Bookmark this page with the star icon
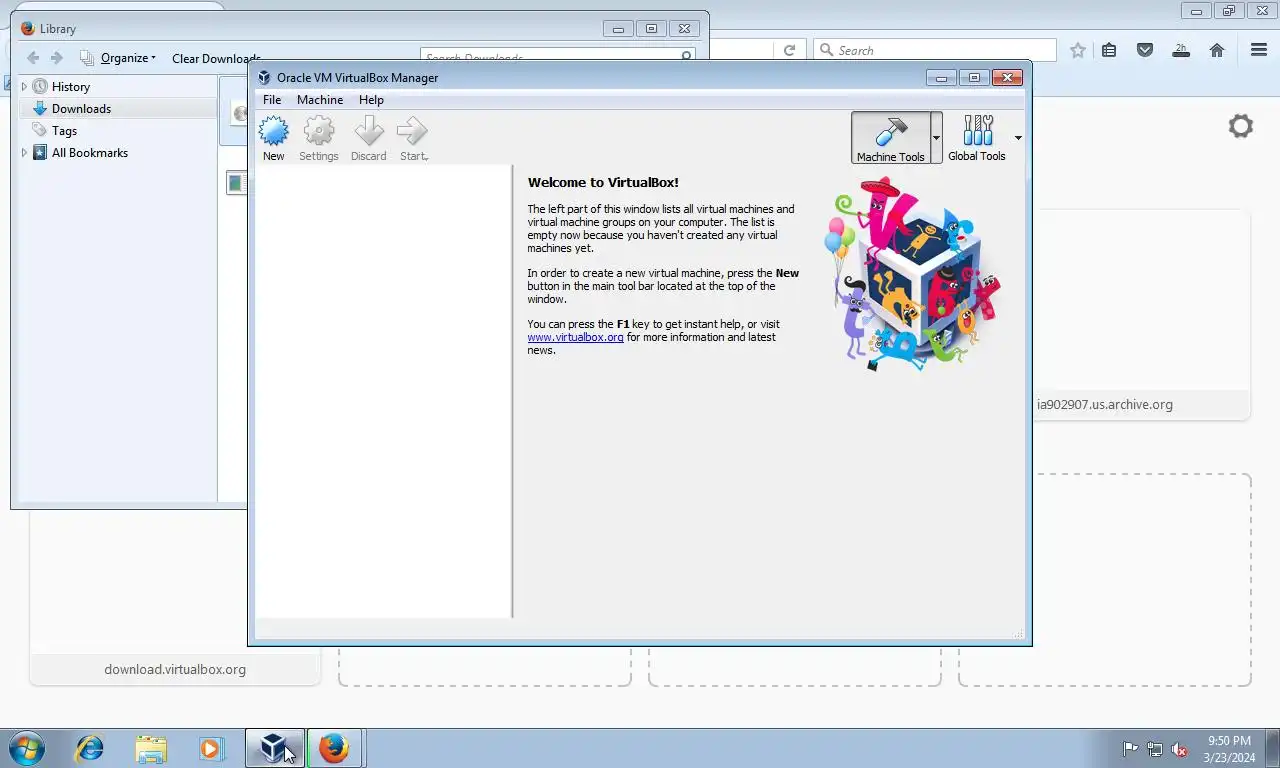 click(x=1077, y=50)
